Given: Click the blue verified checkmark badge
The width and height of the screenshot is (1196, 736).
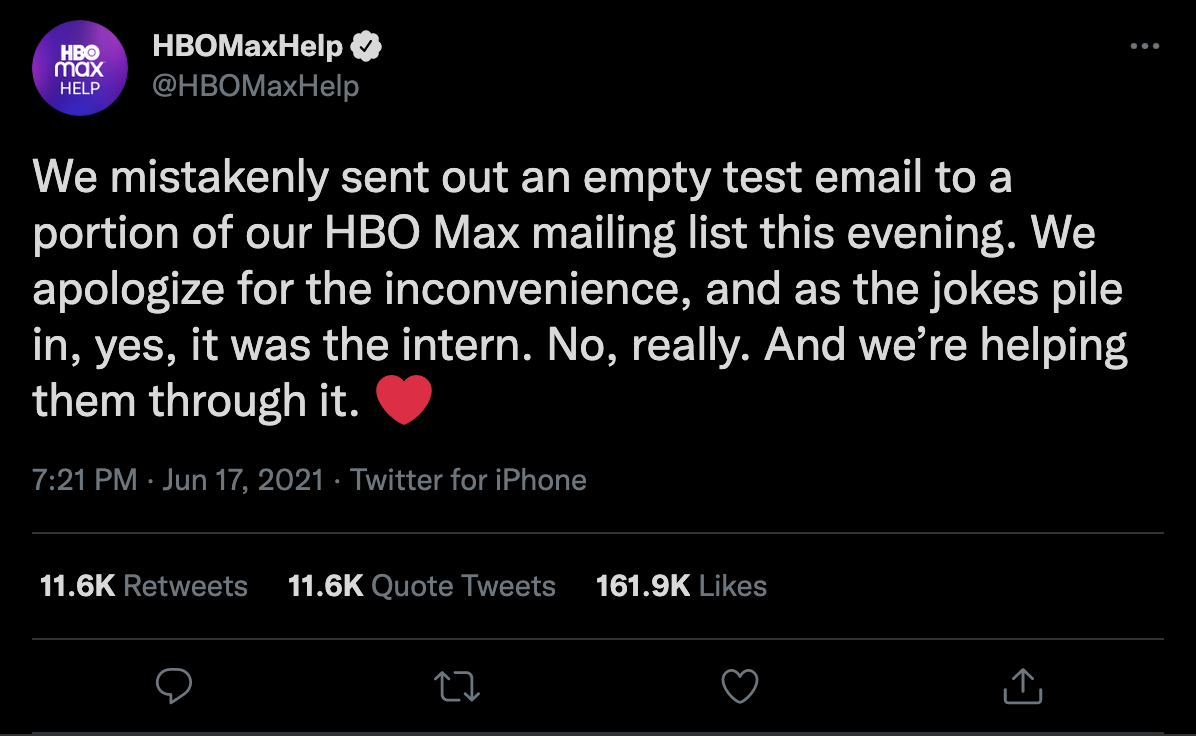Looking at the screenshot, I should pos(366,47).
